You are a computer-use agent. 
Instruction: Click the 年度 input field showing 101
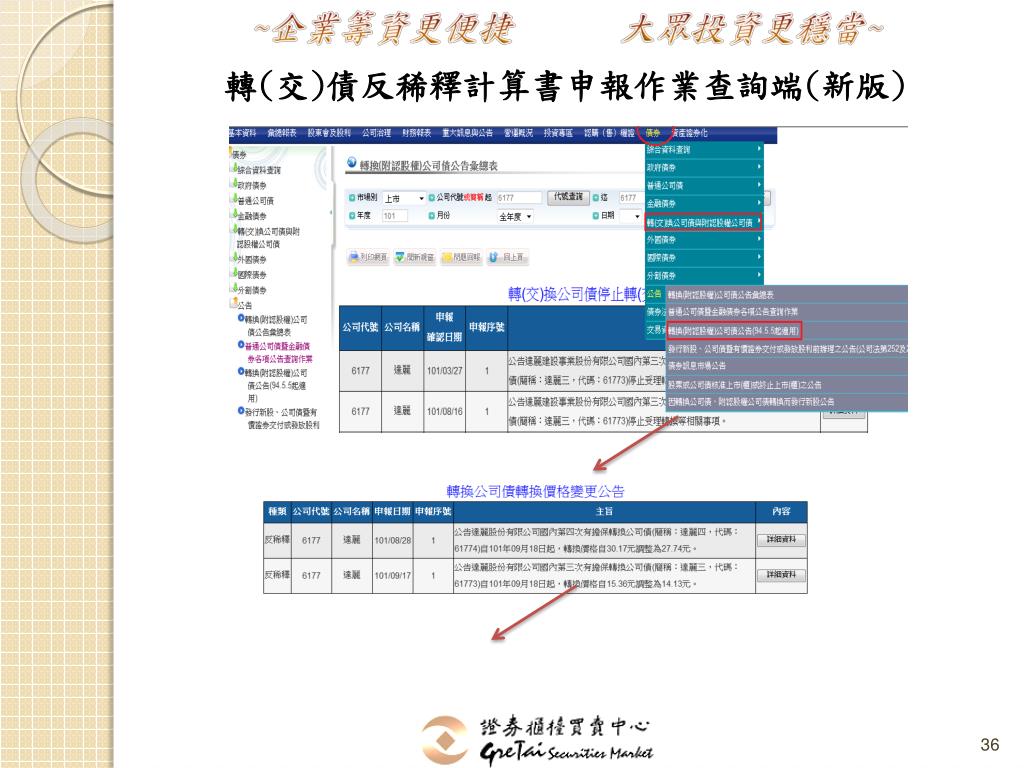(x=395, y=216)
